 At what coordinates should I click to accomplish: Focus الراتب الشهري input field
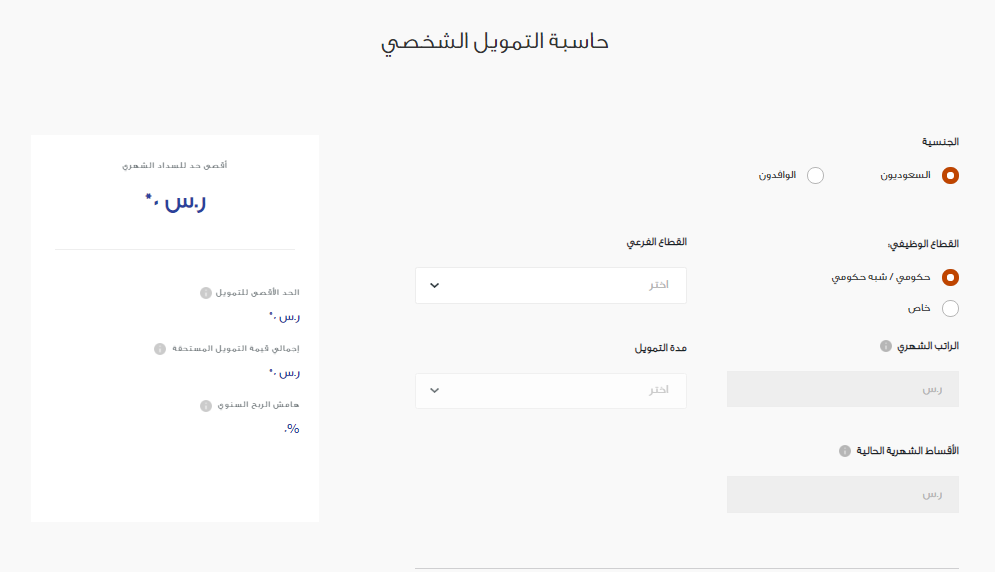pyautogui.click(x=843, y=389)
